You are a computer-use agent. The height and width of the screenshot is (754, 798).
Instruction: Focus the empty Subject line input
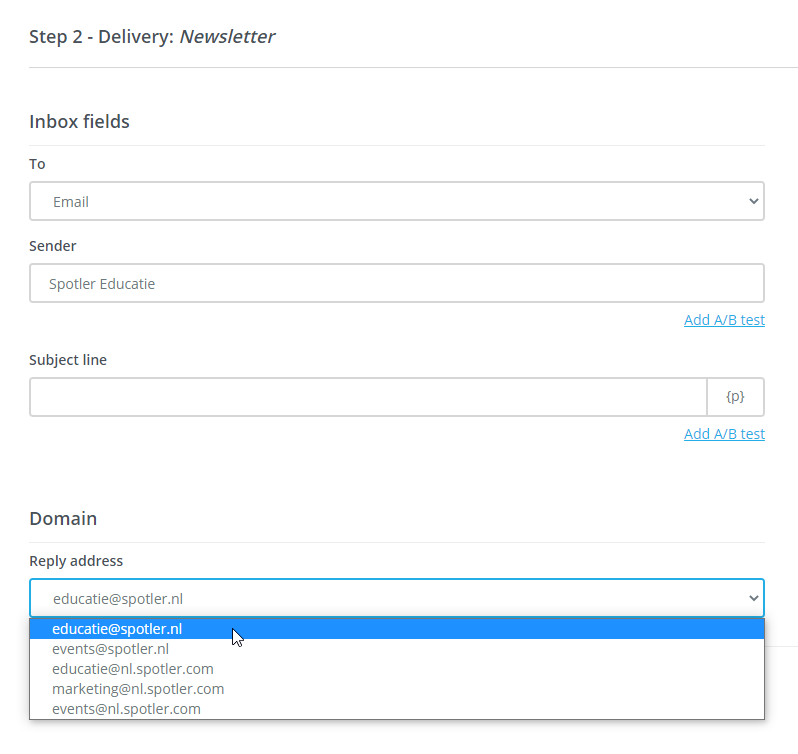pos(368,397)
